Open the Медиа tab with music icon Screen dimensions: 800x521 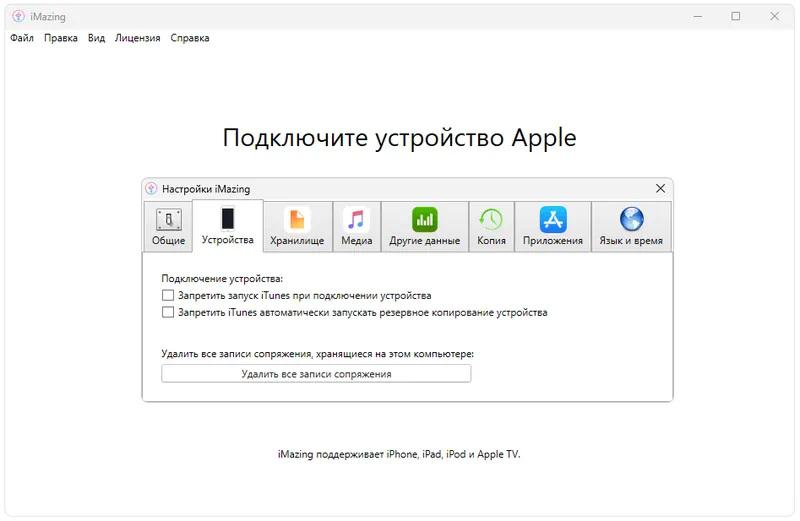[357, 227]
